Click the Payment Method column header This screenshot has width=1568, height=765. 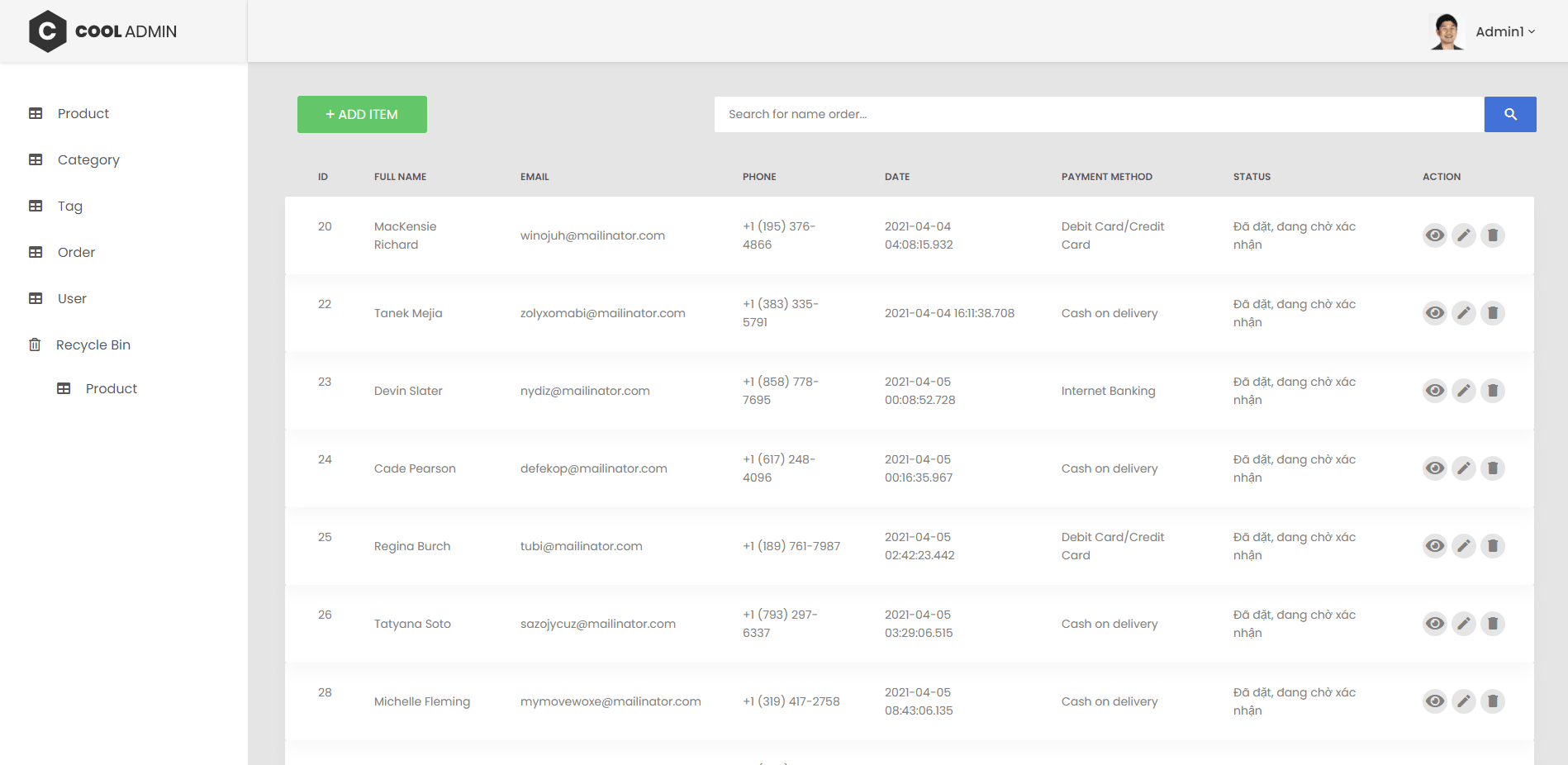click(1107, 177)
